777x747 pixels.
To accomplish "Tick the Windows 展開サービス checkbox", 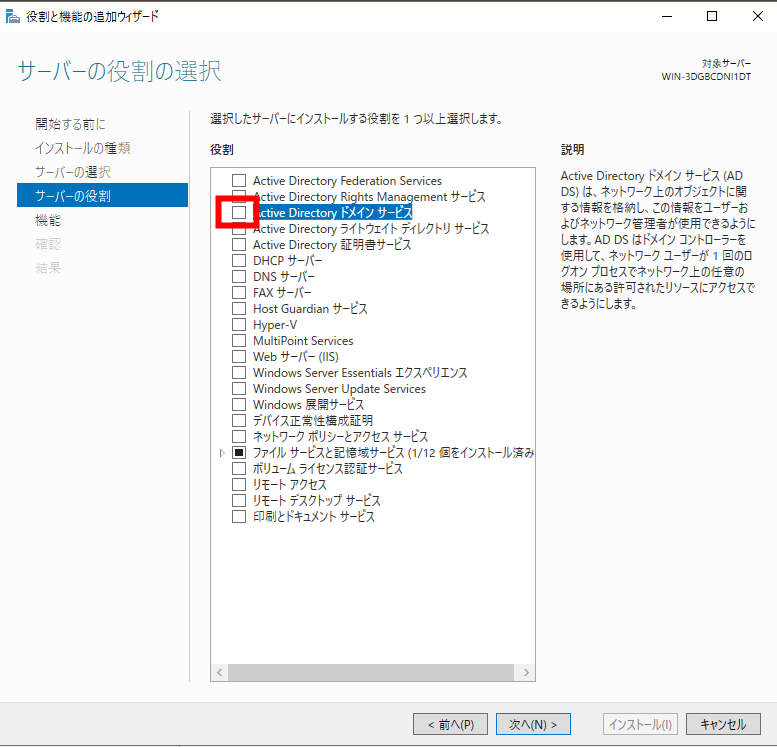I will [239, 404].
